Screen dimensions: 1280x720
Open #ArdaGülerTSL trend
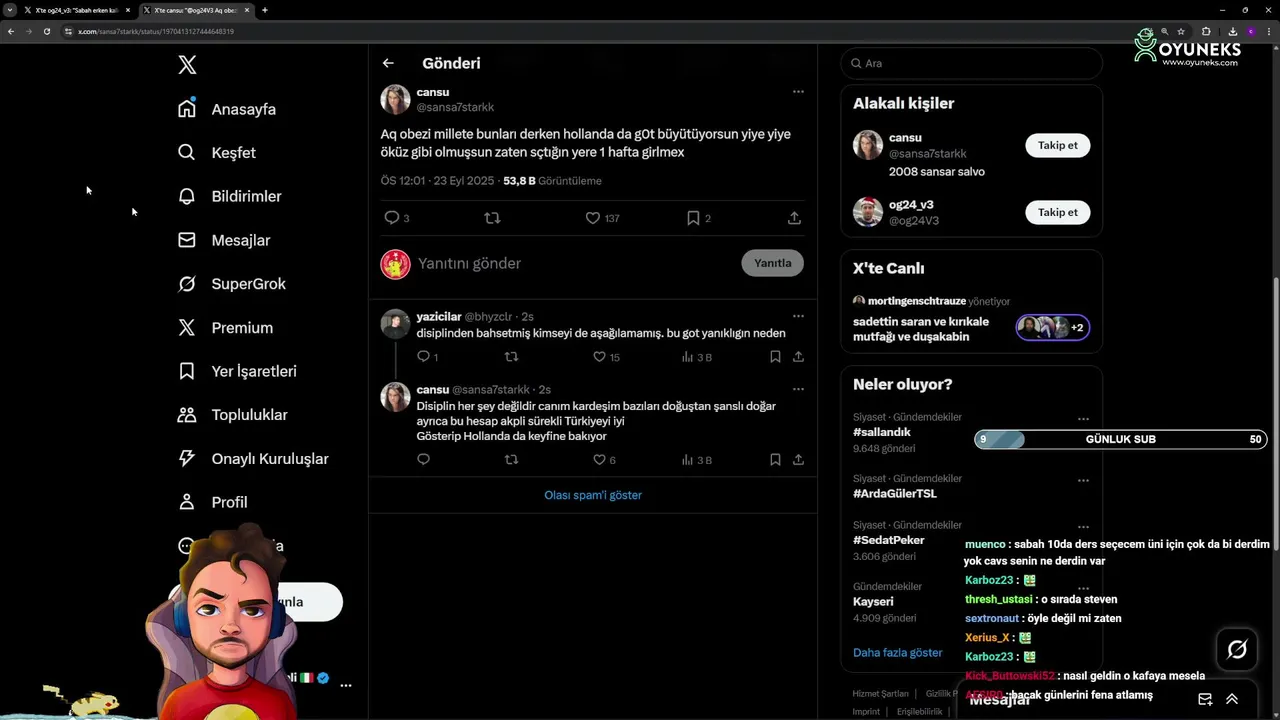point(895,493)
